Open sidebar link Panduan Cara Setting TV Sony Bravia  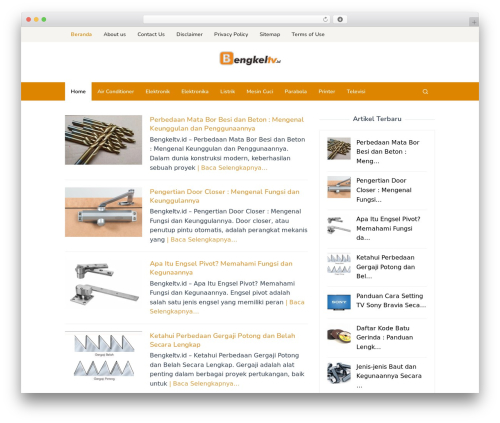pos(391,300)
